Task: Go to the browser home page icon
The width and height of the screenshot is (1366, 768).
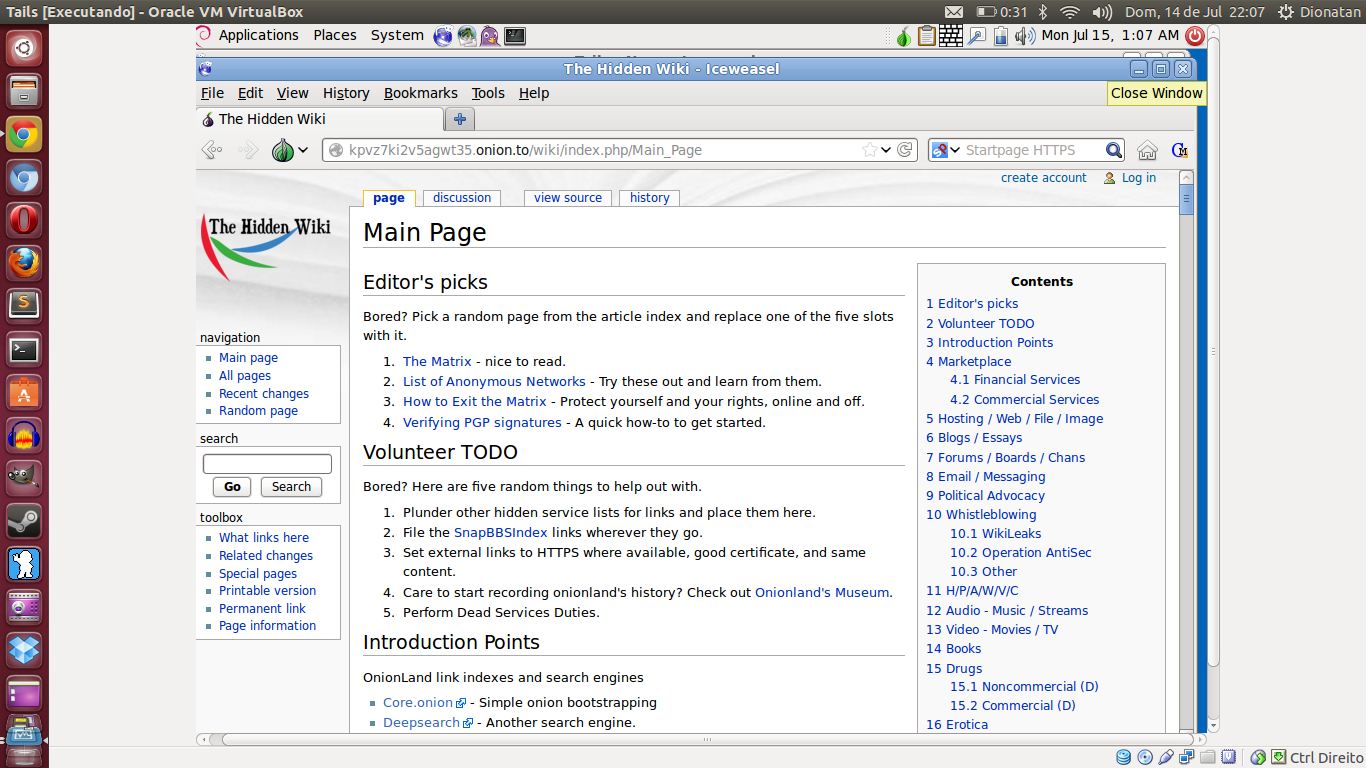Action: tap(1147, 150)
